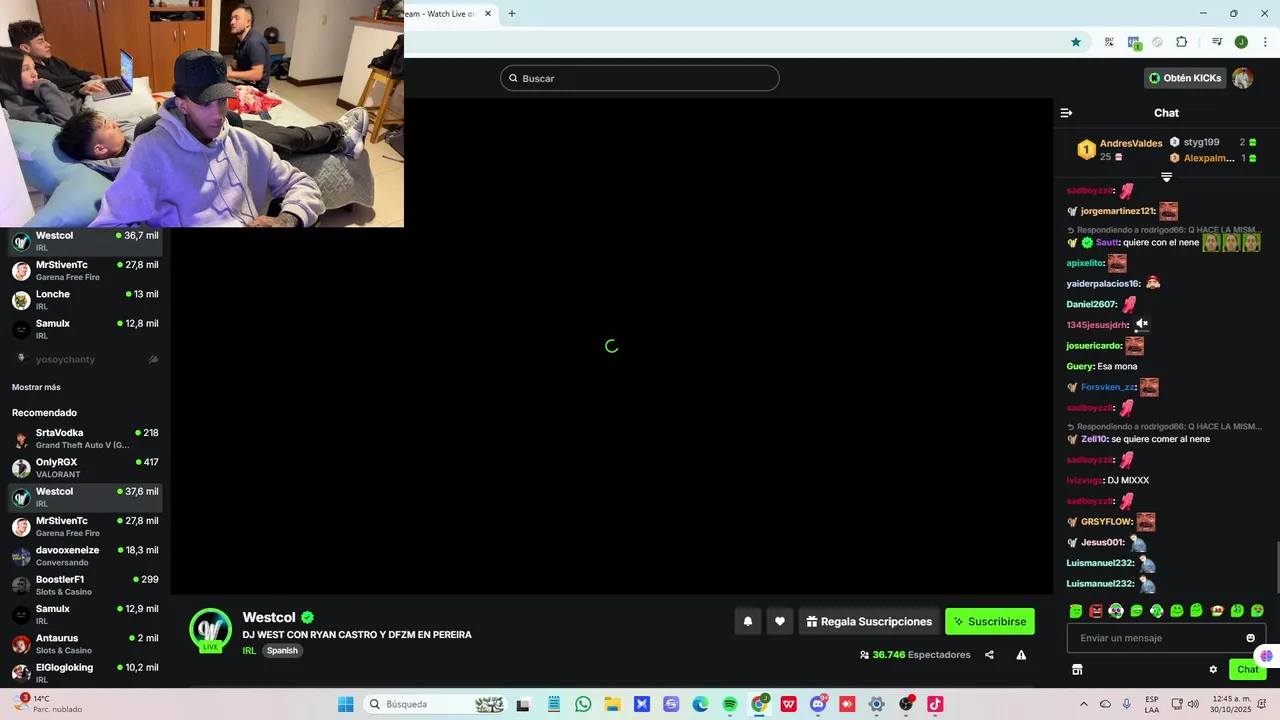This screenshot has width=1280, height=720.
Task: Expand the gift leaderboard below AndresValdes
Action: [x=1166, y=177]
